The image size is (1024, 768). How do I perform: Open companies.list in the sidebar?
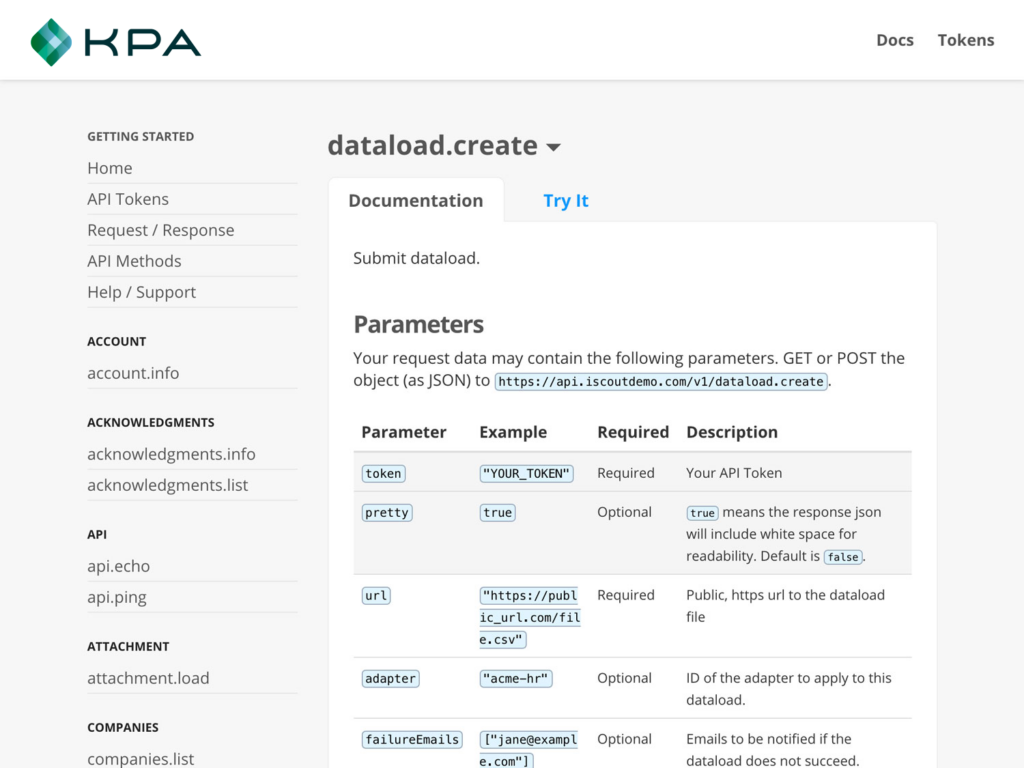tap(140, 759)
